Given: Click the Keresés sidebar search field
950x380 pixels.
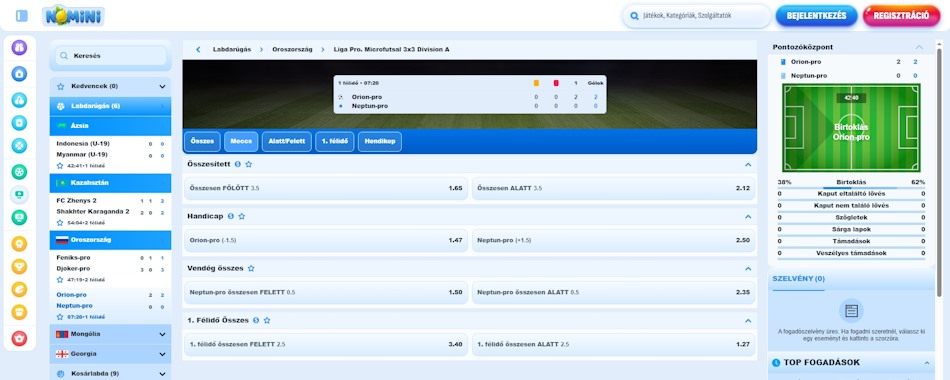Looking at the screenshot, I should (111, 56).
